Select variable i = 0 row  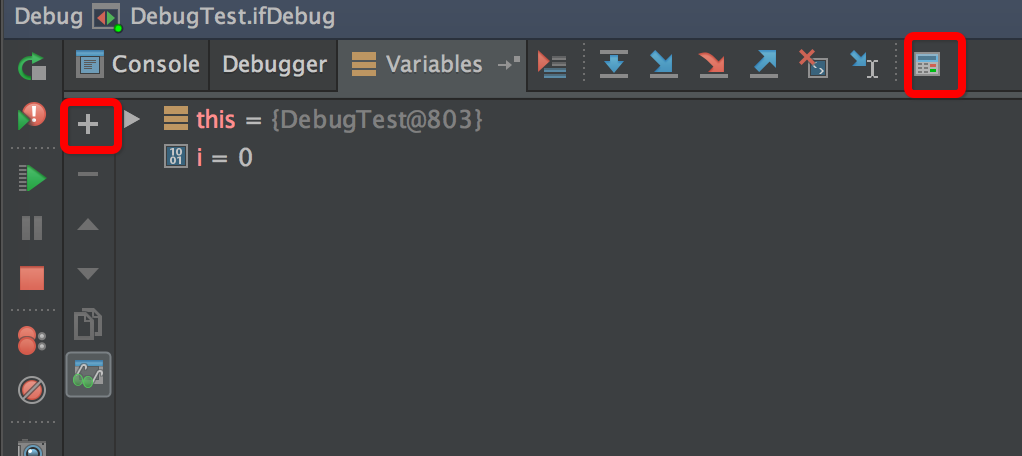click(x=208, y=158)
